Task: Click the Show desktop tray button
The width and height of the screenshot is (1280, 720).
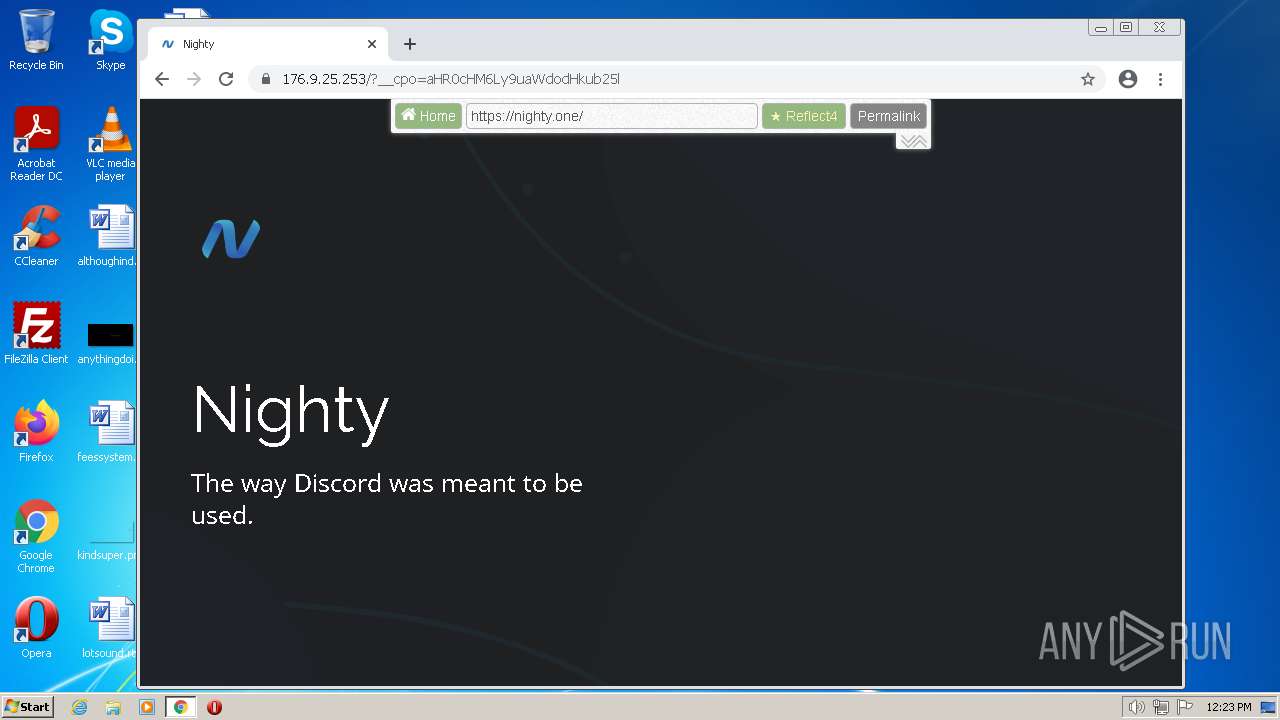Action: click(1269, 707)
